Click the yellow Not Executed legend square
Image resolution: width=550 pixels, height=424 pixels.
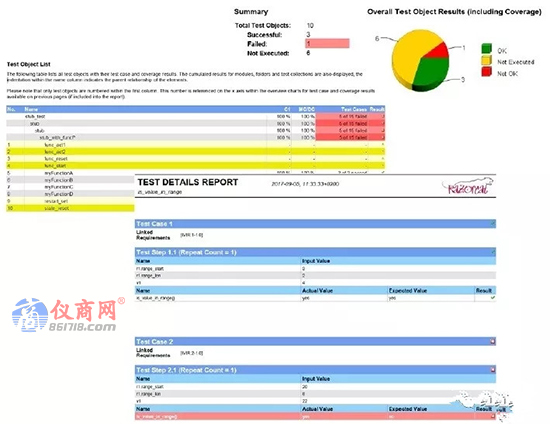[x=486, y=60]
